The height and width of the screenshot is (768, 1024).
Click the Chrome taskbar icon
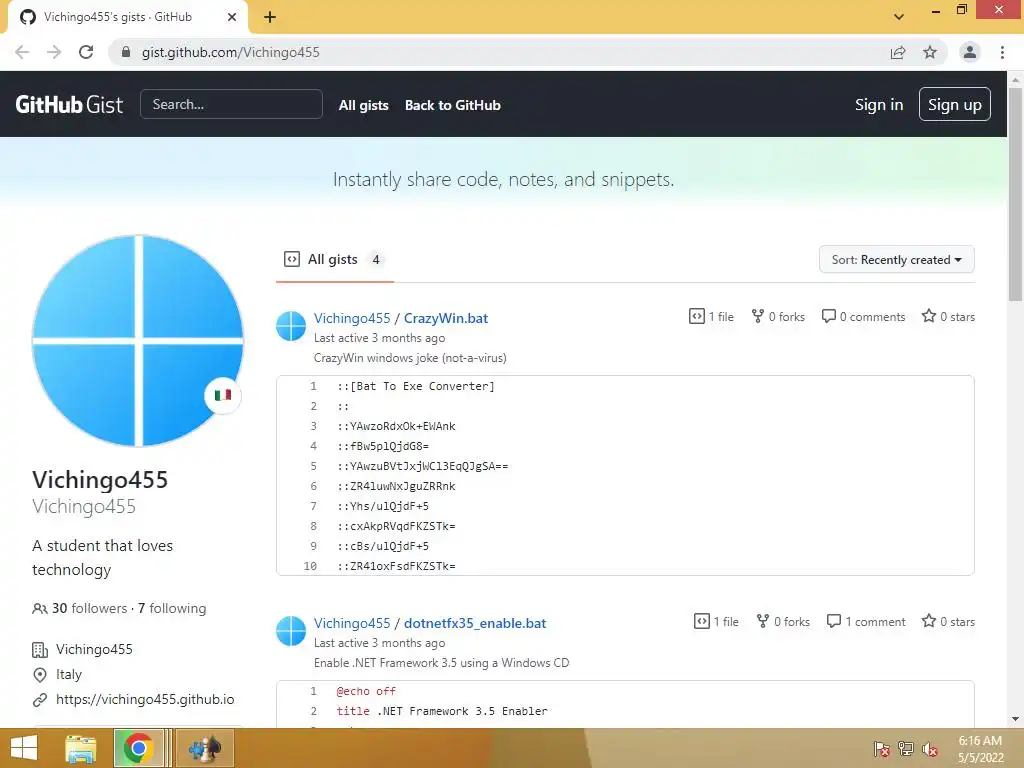(138, 748)
